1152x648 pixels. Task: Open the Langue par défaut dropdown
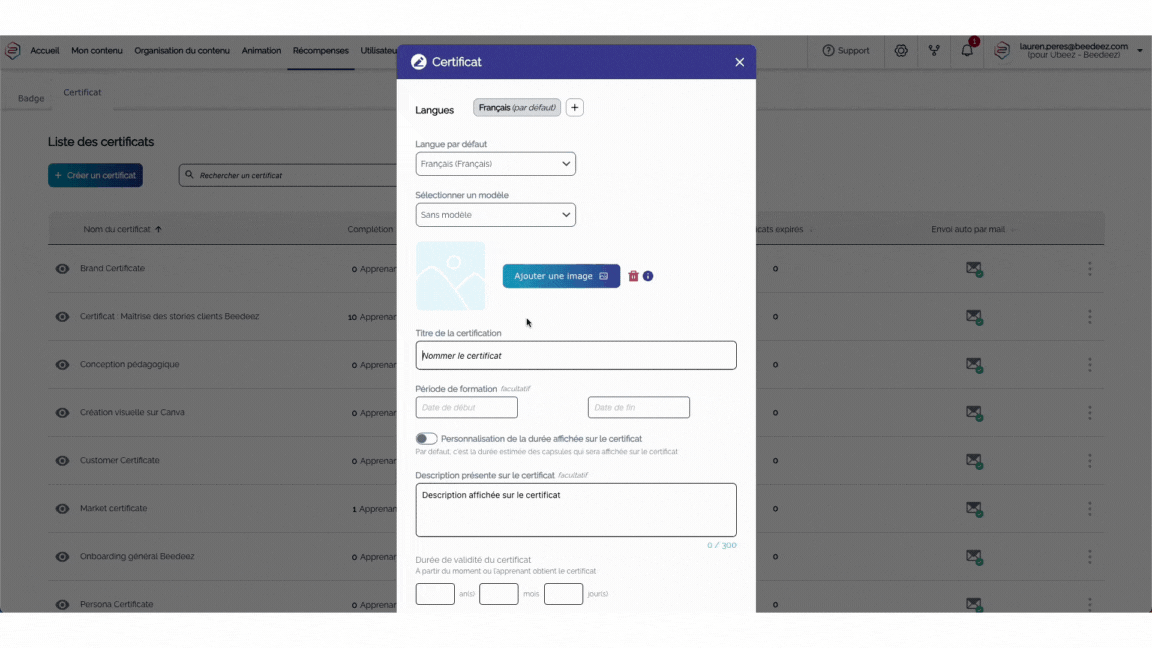click(495, 164)
